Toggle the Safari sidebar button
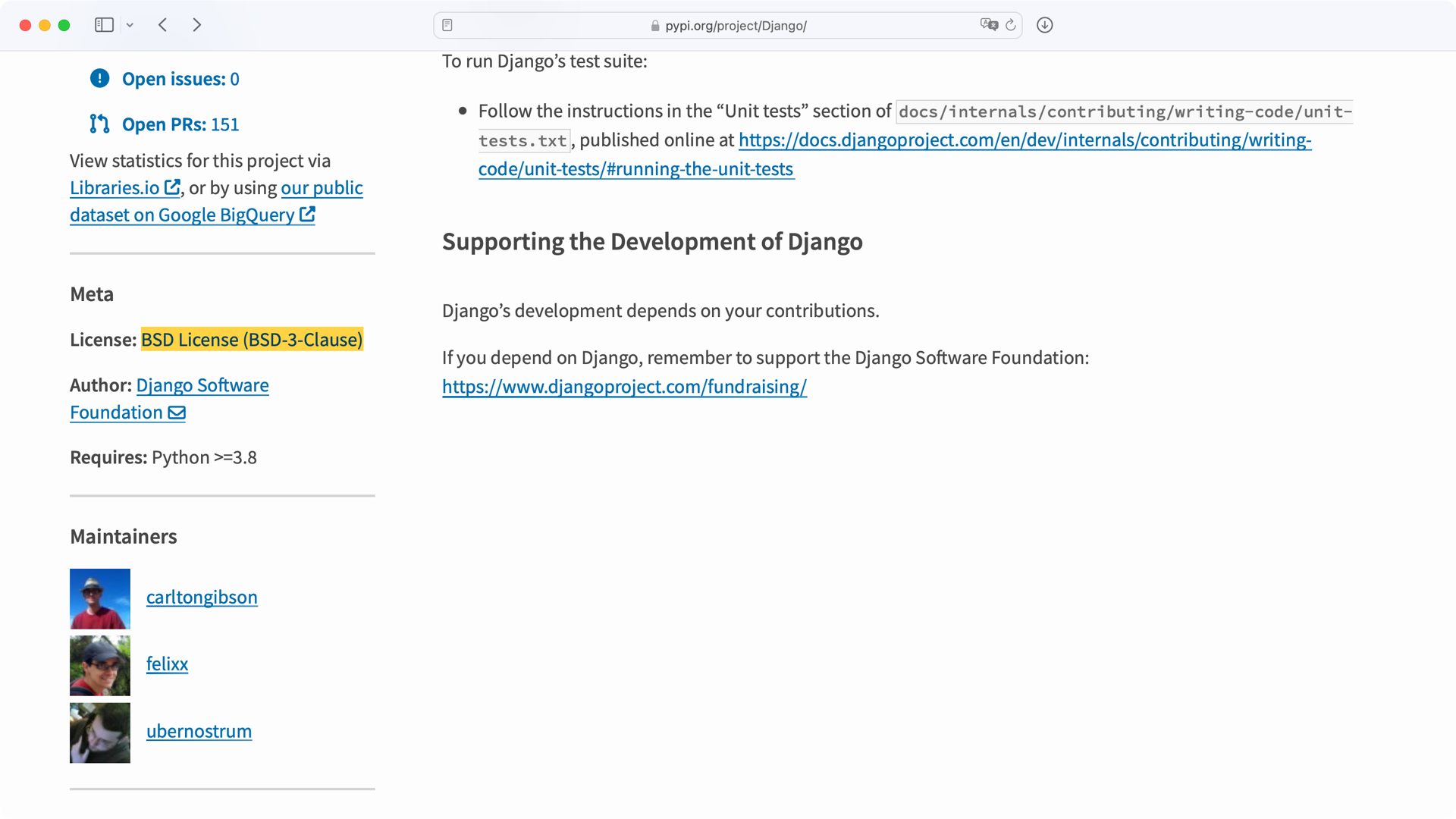This screenshot has width=1456, height=819. click(104, 25)
